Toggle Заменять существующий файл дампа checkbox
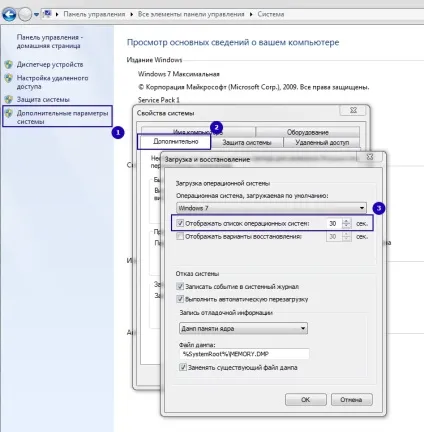 [183, 367]
